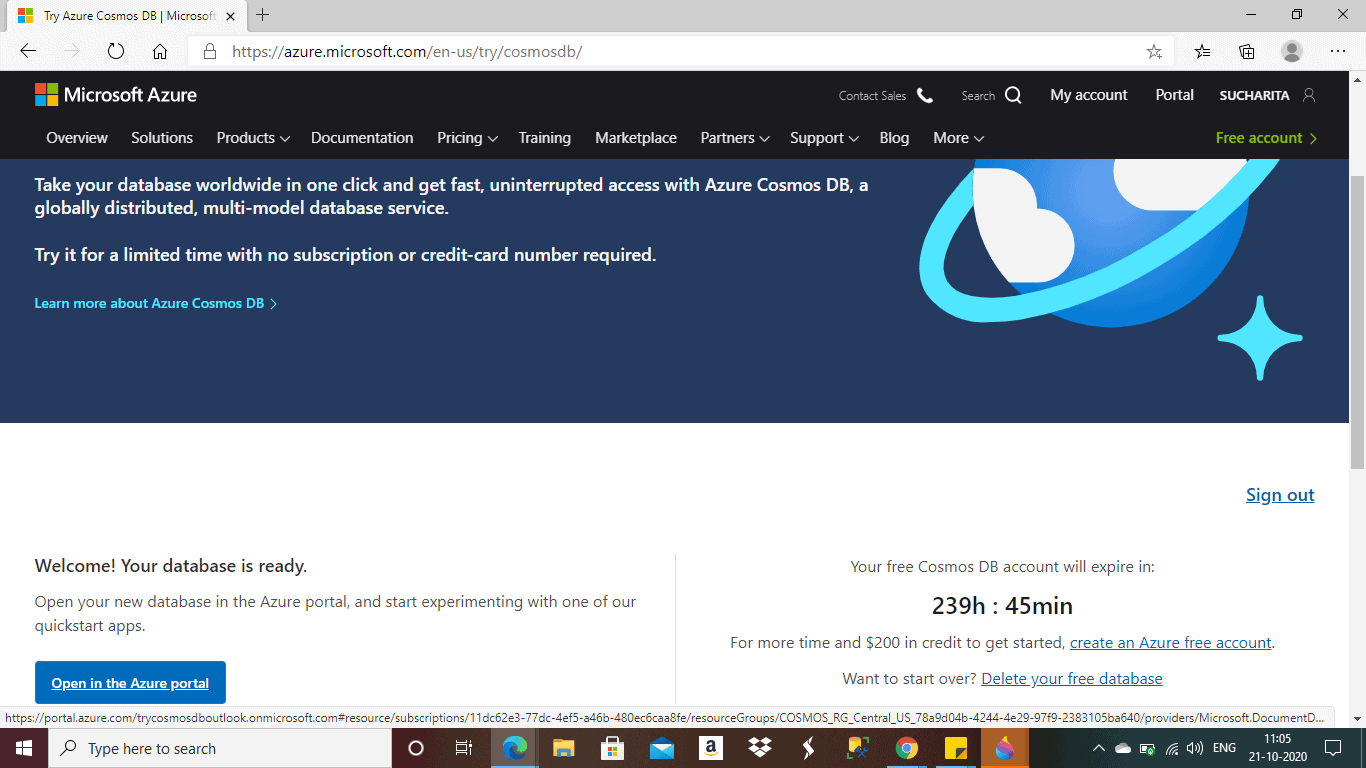The image size is (1366, 768).
Task: Open the Favorites list icon
Action: 1203,51
